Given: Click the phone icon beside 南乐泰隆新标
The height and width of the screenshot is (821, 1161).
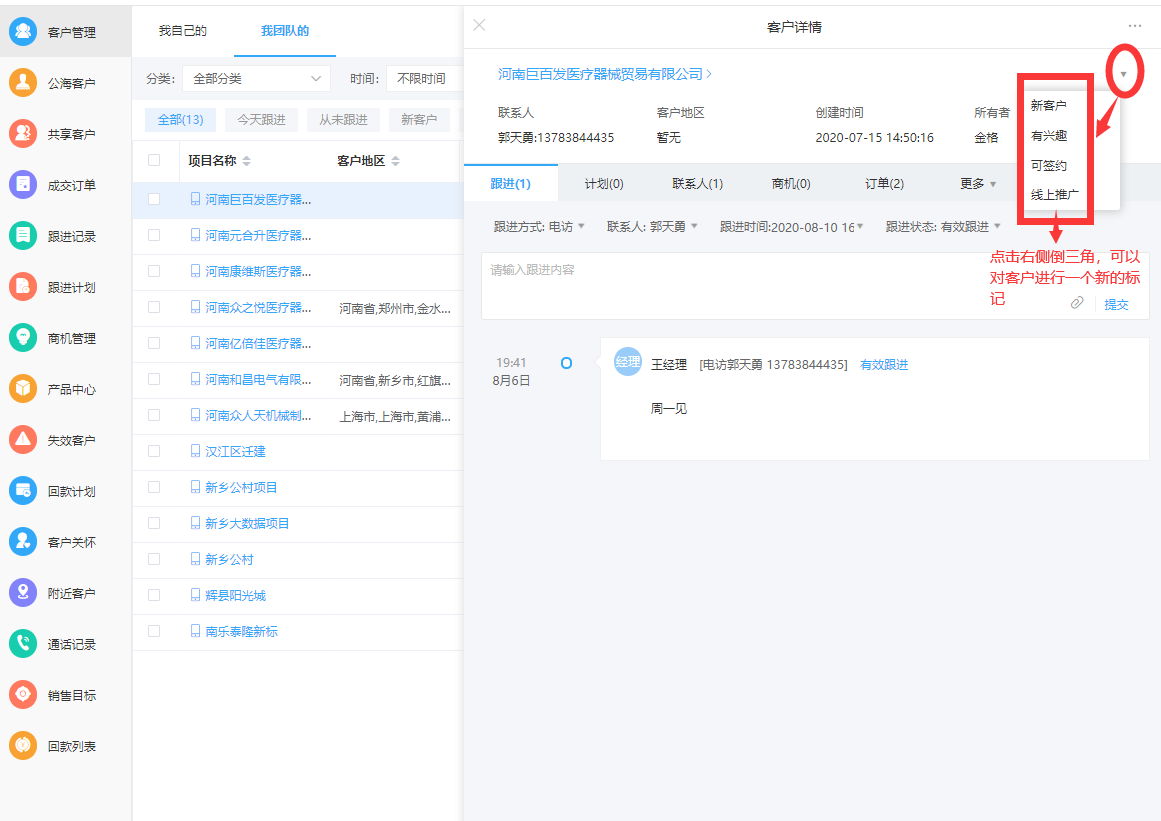Looking at the screenshot, I should click(x=195, y=631).
